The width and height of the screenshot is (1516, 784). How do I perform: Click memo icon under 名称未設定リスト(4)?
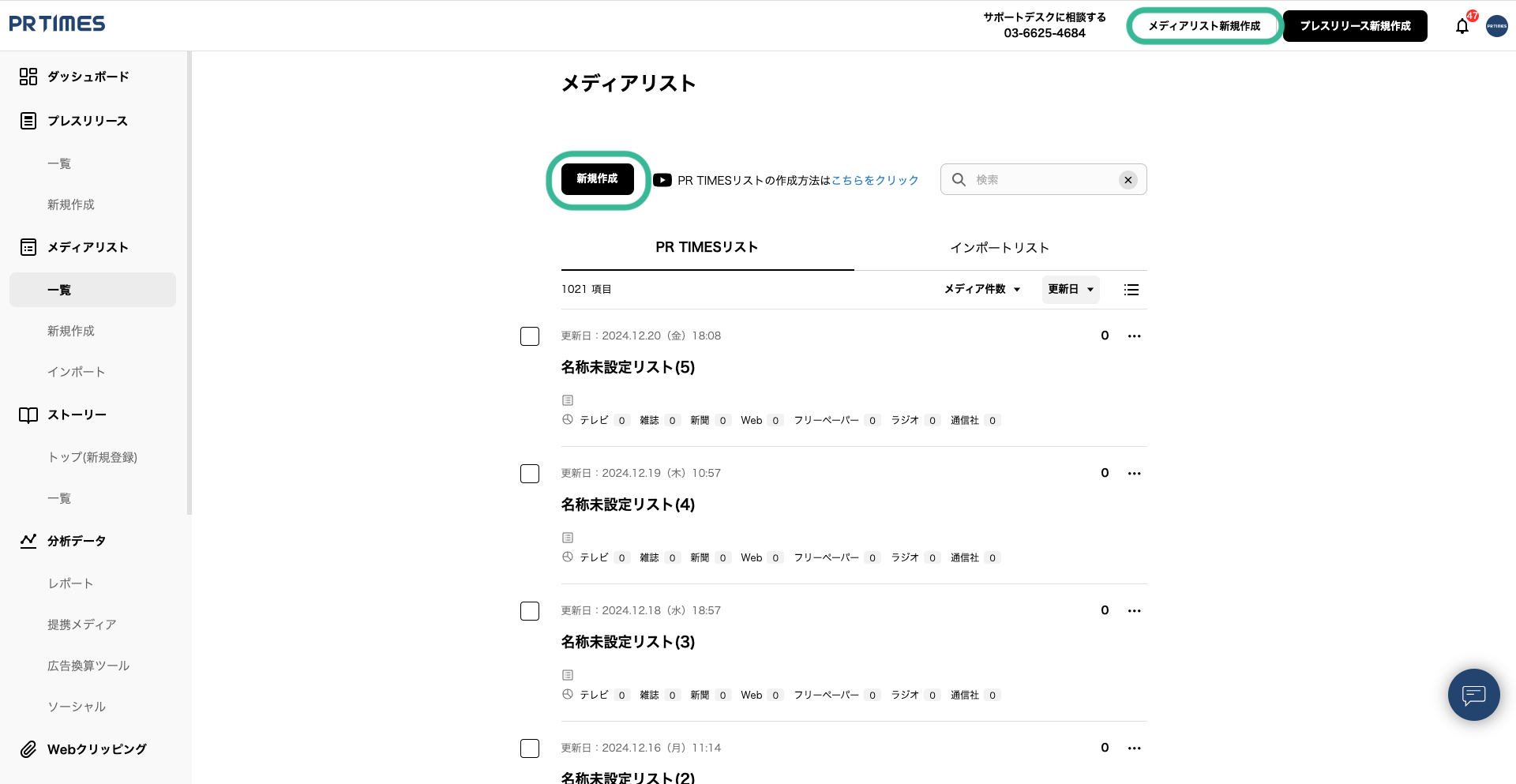coord(568,538)
